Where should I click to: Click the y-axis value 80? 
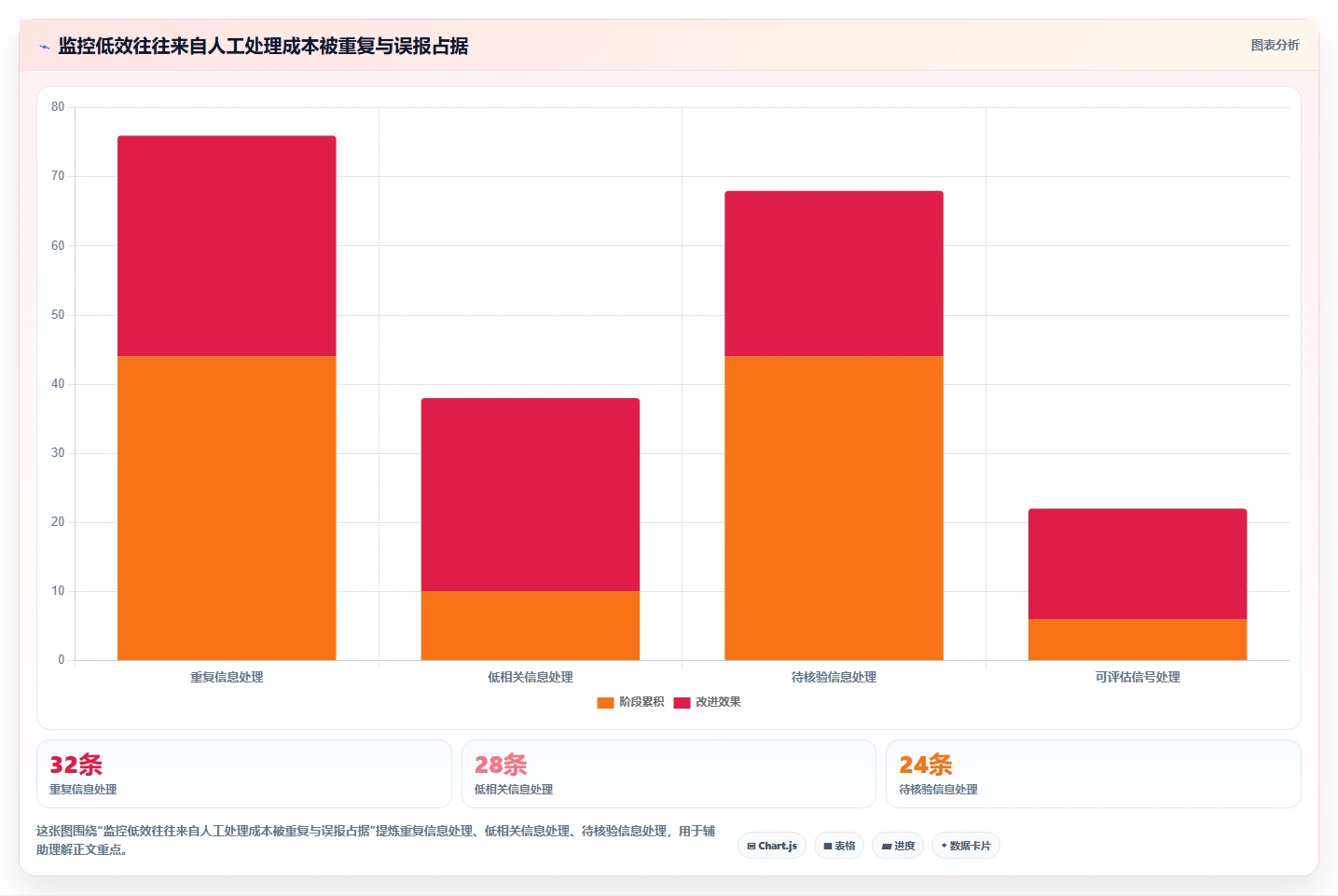pyautogui.click(x=58, y=107)
